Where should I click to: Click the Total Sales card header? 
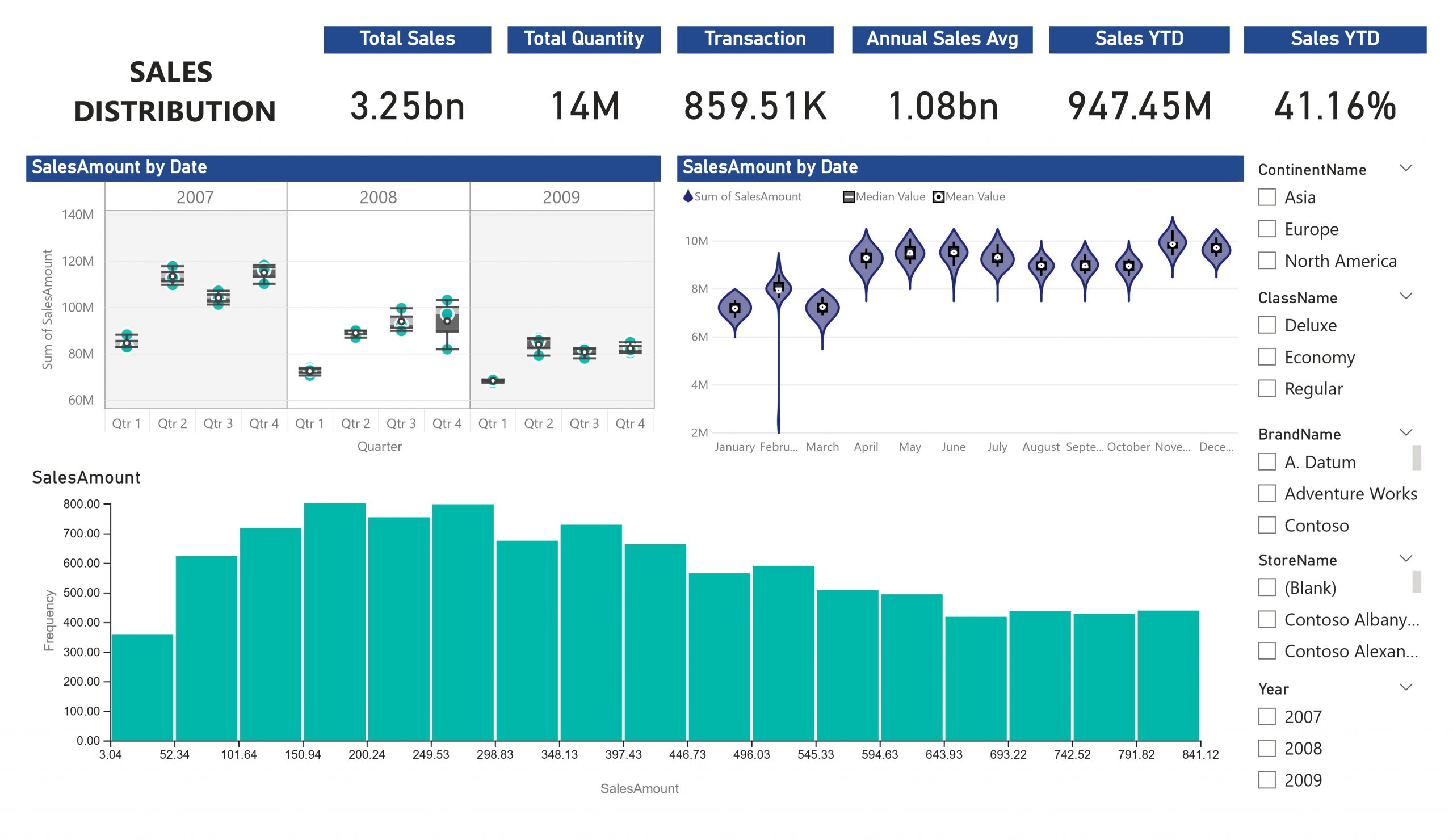point(407,39)
